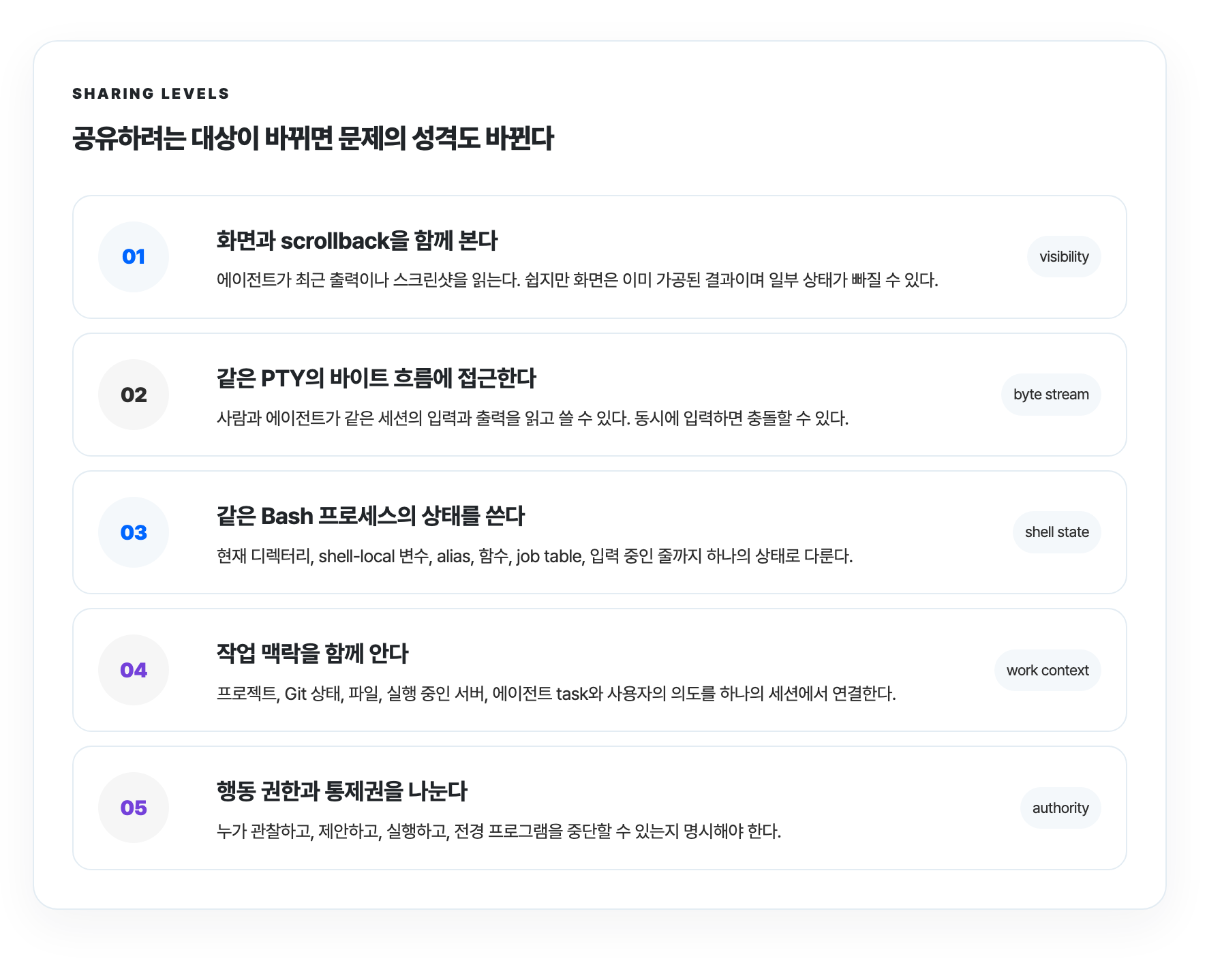Select the 03 number circle badge
This screenshot has height=980, width=1222.
pyautogui.click(x=134, y=532)
